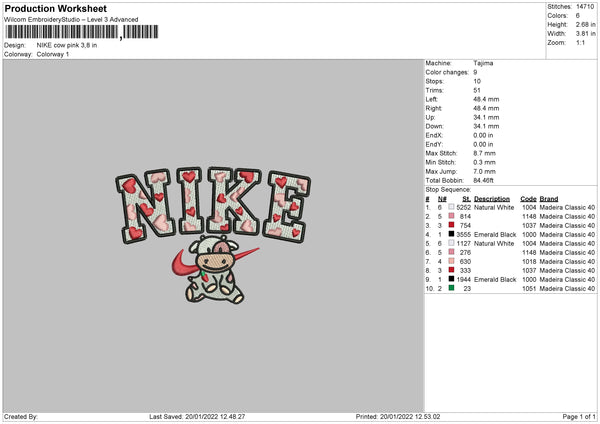Click the black swatch beside stitch count 3555

point(452,234)
